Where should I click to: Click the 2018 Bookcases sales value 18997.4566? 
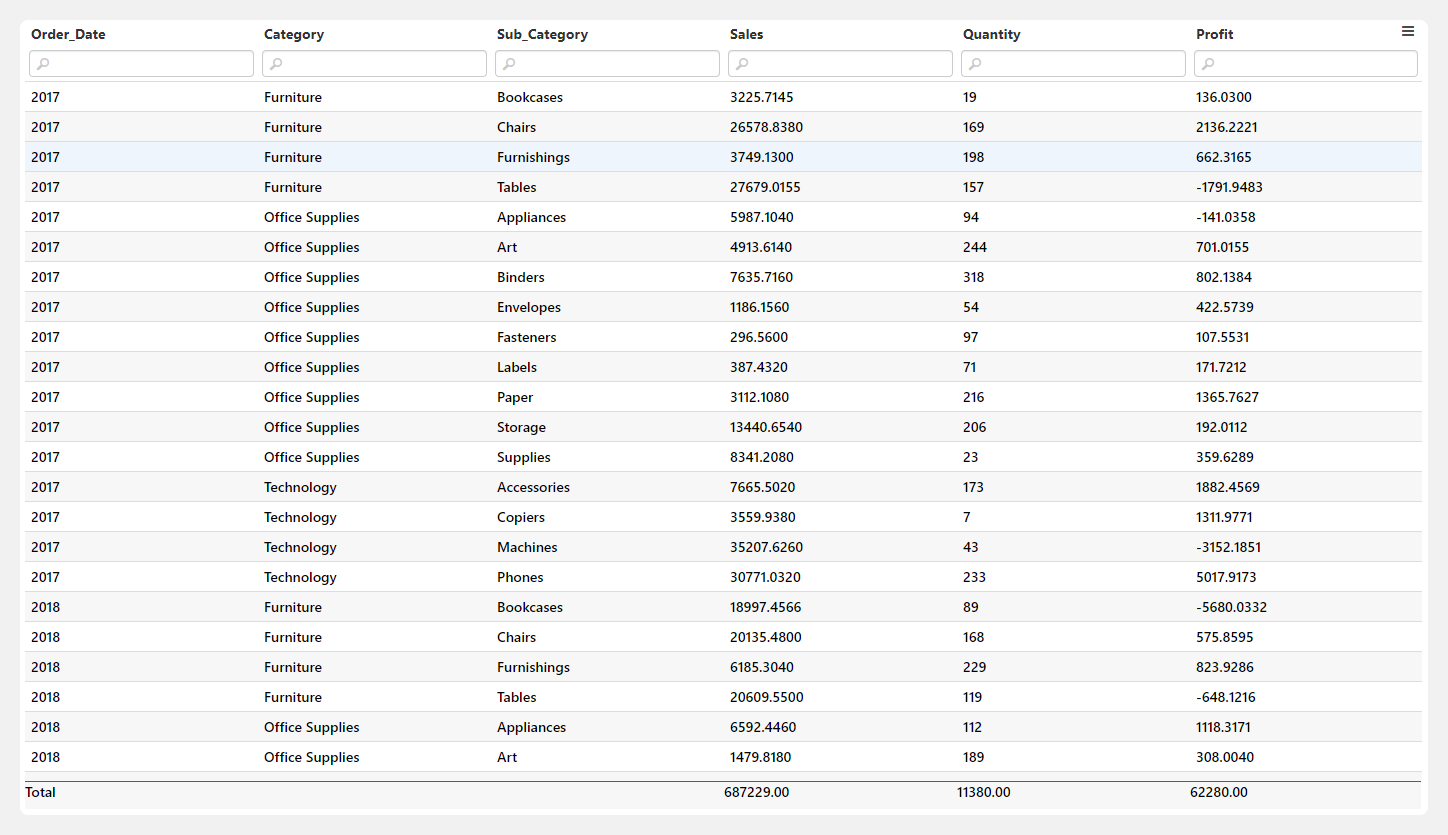[x=765, y=607]
